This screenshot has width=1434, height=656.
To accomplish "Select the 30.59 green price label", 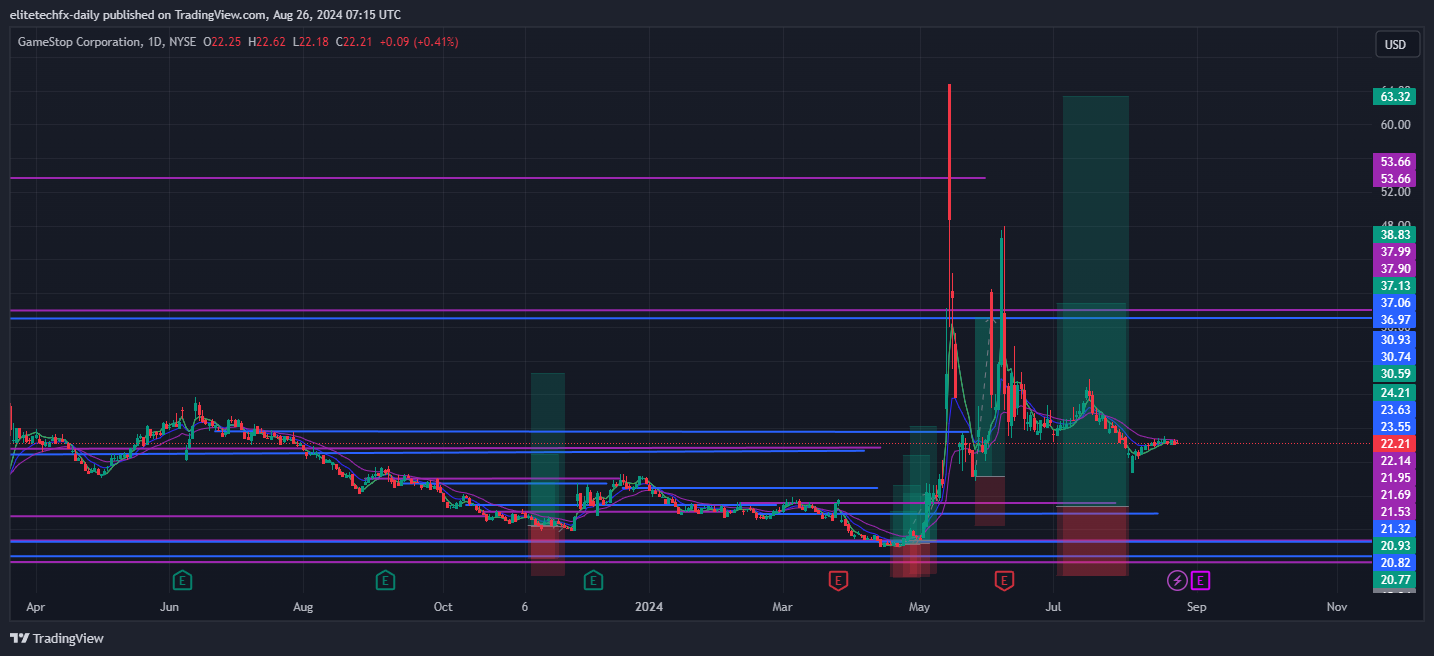I will click(1394, 374).
